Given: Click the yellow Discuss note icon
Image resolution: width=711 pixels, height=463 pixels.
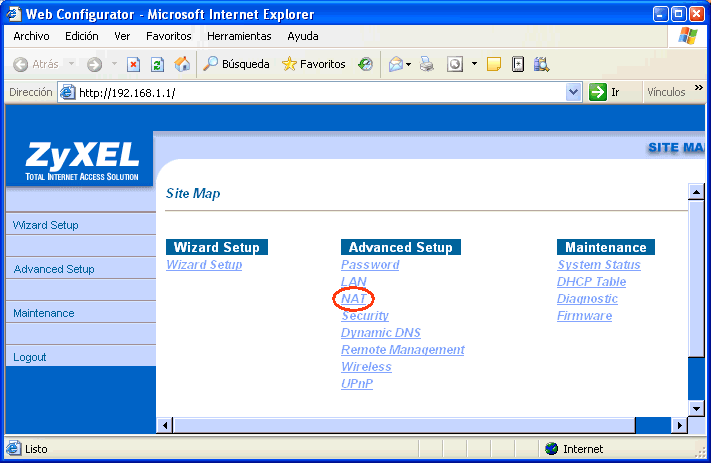Looking at the screenshot, I should pos(494,64).
